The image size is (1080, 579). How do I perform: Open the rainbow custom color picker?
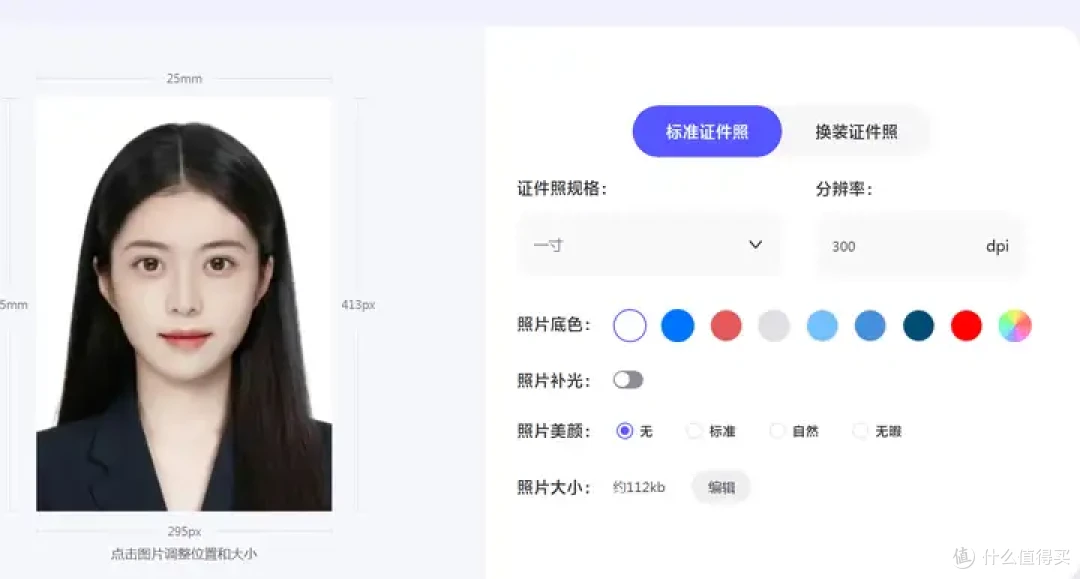point(1015,326)
